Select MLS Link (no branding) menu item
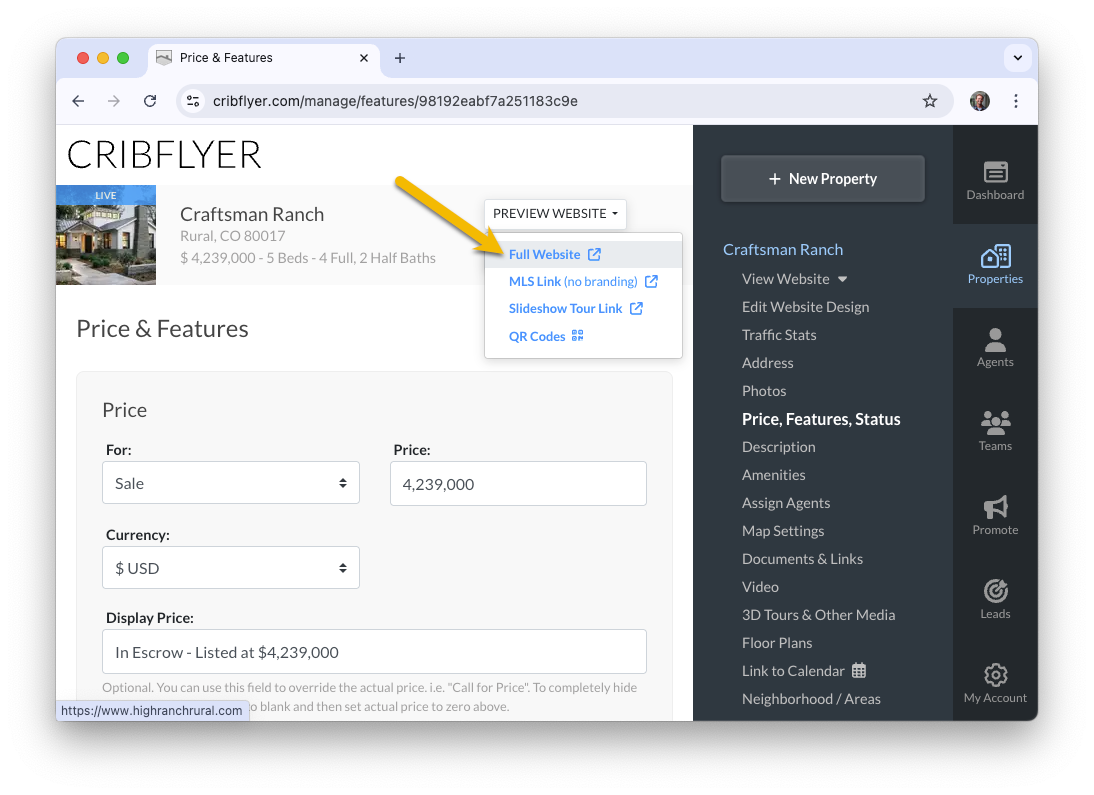The width and height of the screenshot is (1094, 795). tap(583, 281)
